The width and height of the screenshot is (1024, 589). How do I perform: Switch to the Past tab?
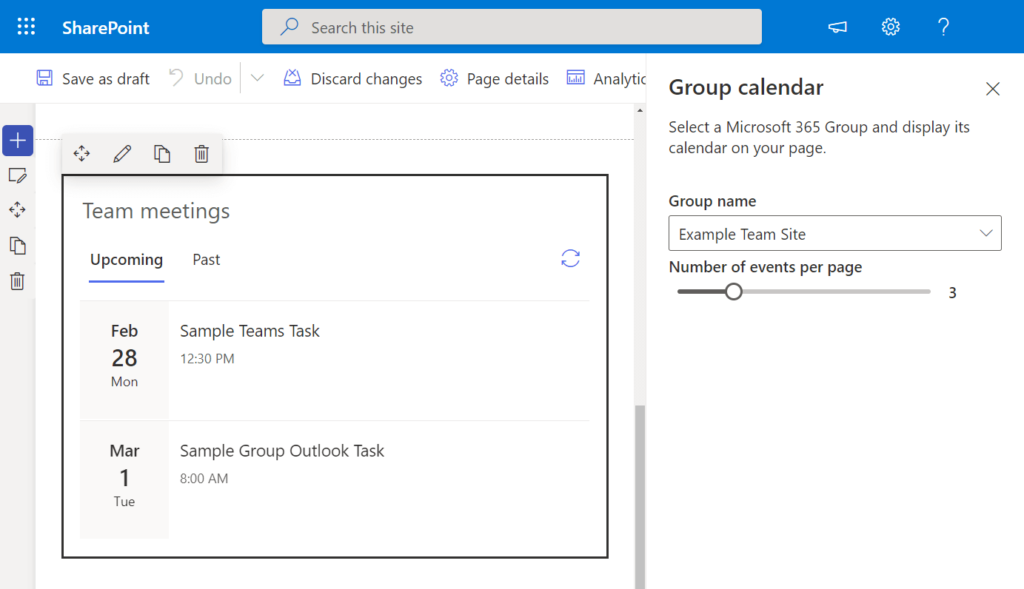206,260
